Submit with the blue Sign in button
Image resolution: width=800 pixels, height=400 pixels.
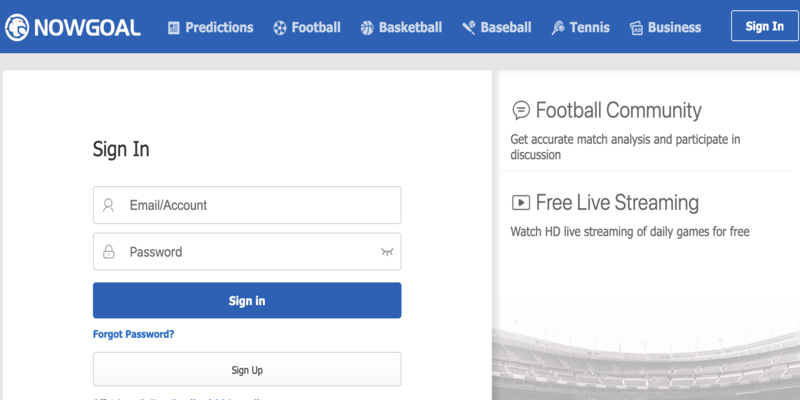(x=247, y=301)
